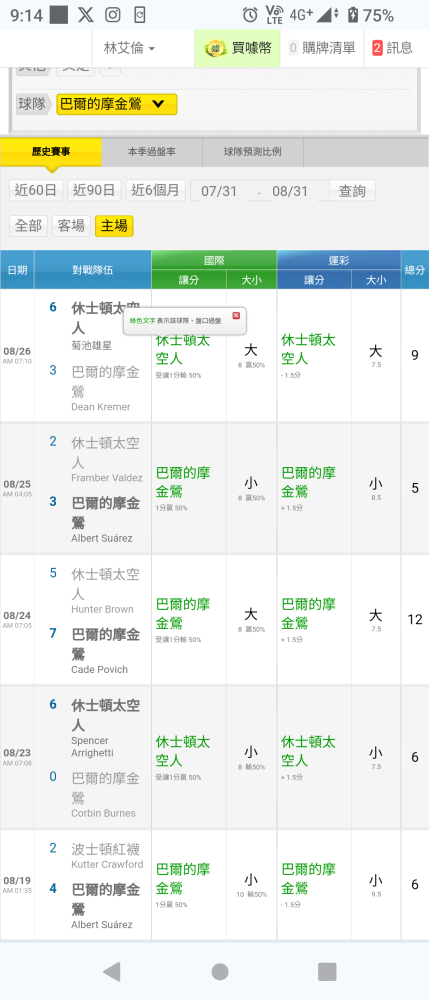The height and width of the screenshot is (1000, 429).
Task: Tap the Instagram notification icon in status bar
Action: coord(113,15)
